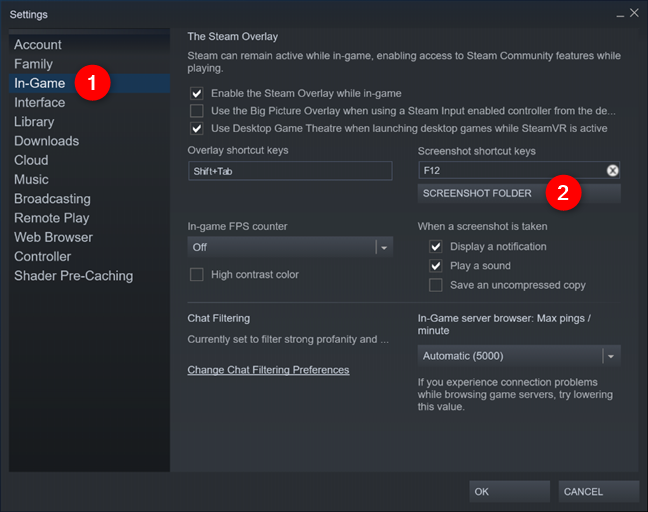Screen dimensions: 648x512
Task: Open the Web Browser settings section
Action: click(89, 237)
